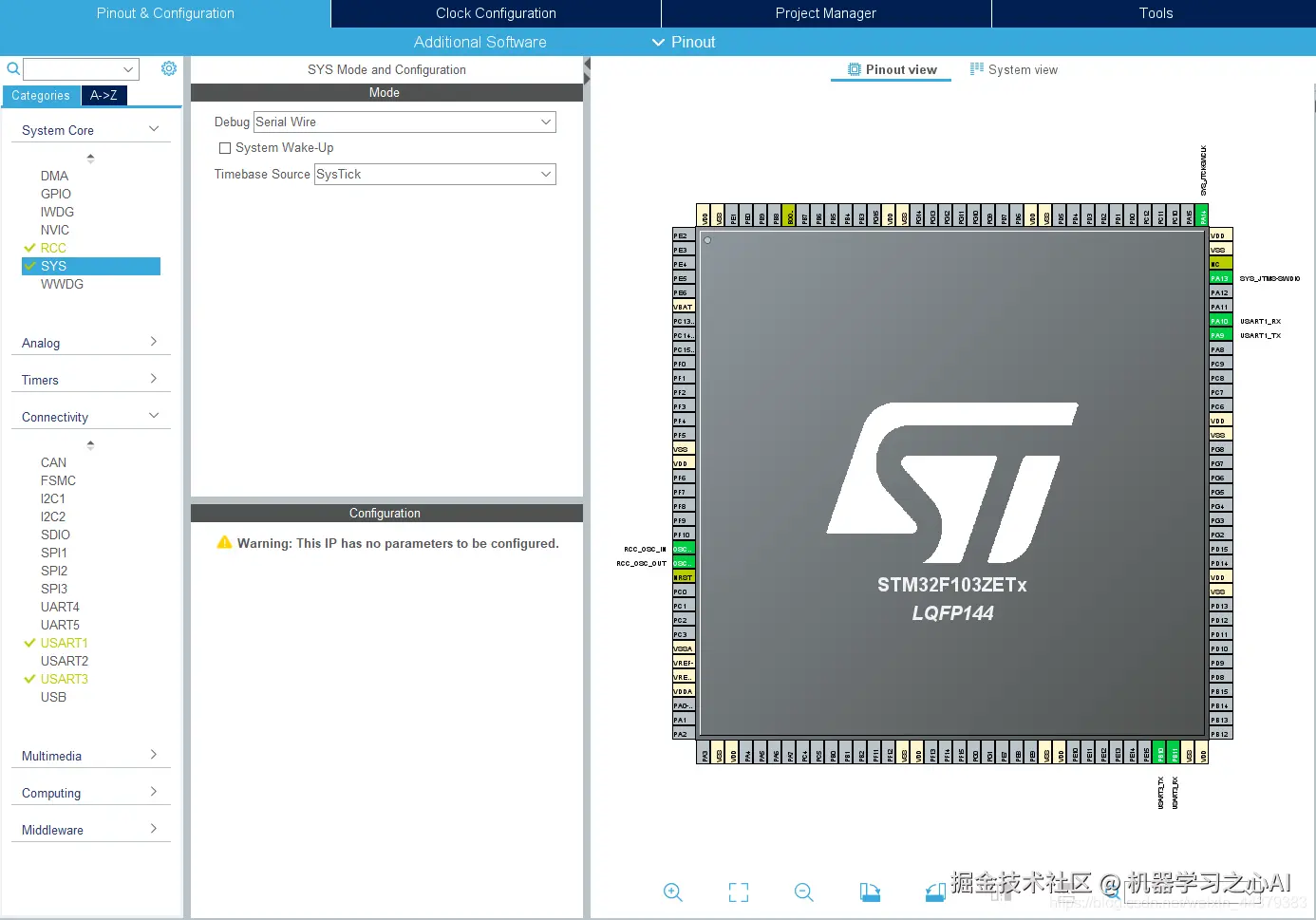Rotate the chip counter-clockwise
Image resolution: width=1316 pixels, height=920 pixels.
(935, 892)
